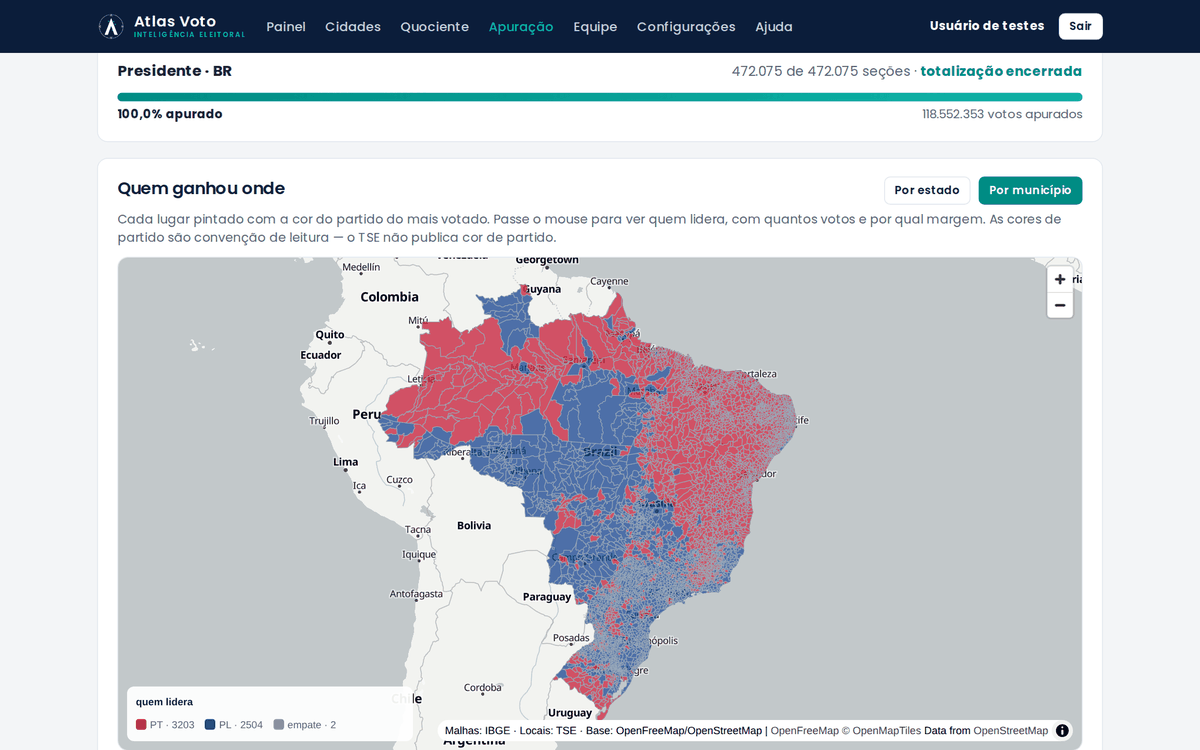Click the Peru label on the map
The width and height of the screenshot is (1200, 750).
click(366, 414)
